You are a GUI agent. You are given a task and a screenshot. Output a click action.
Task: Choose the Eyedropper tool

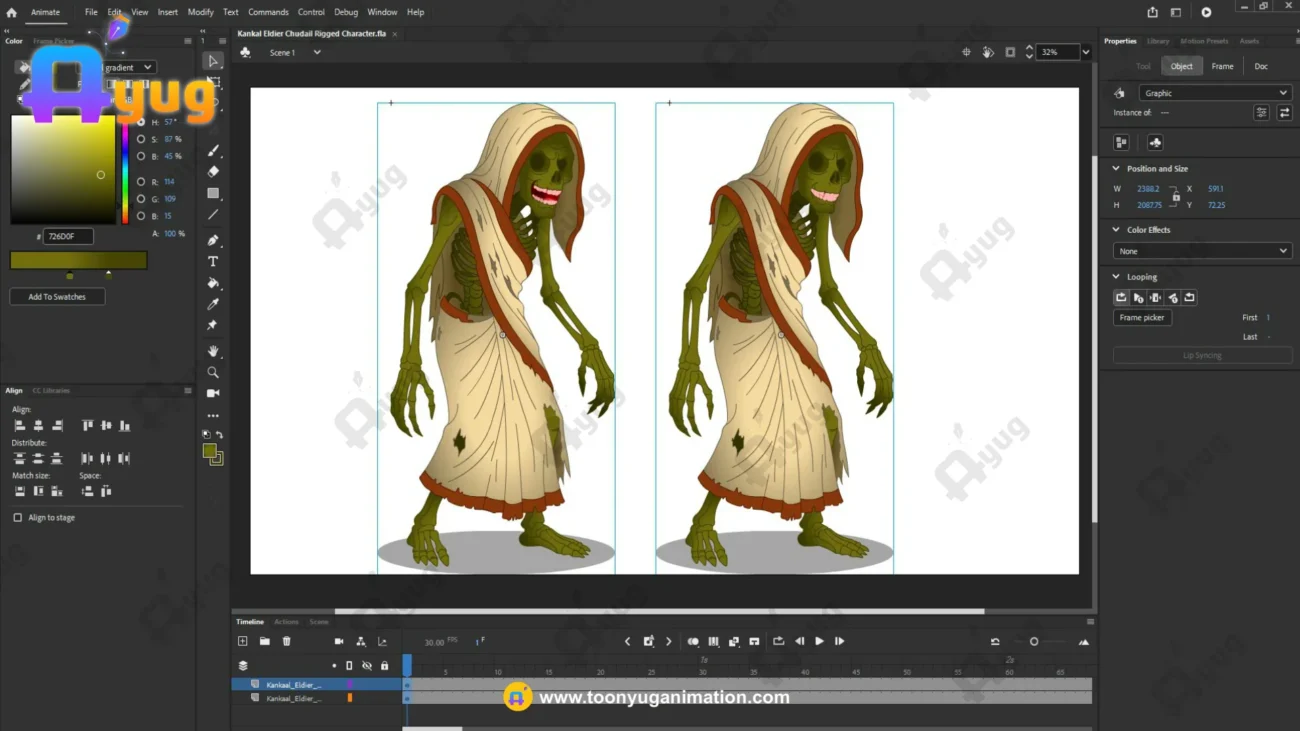pyautogui.click(x=213, y=304)
